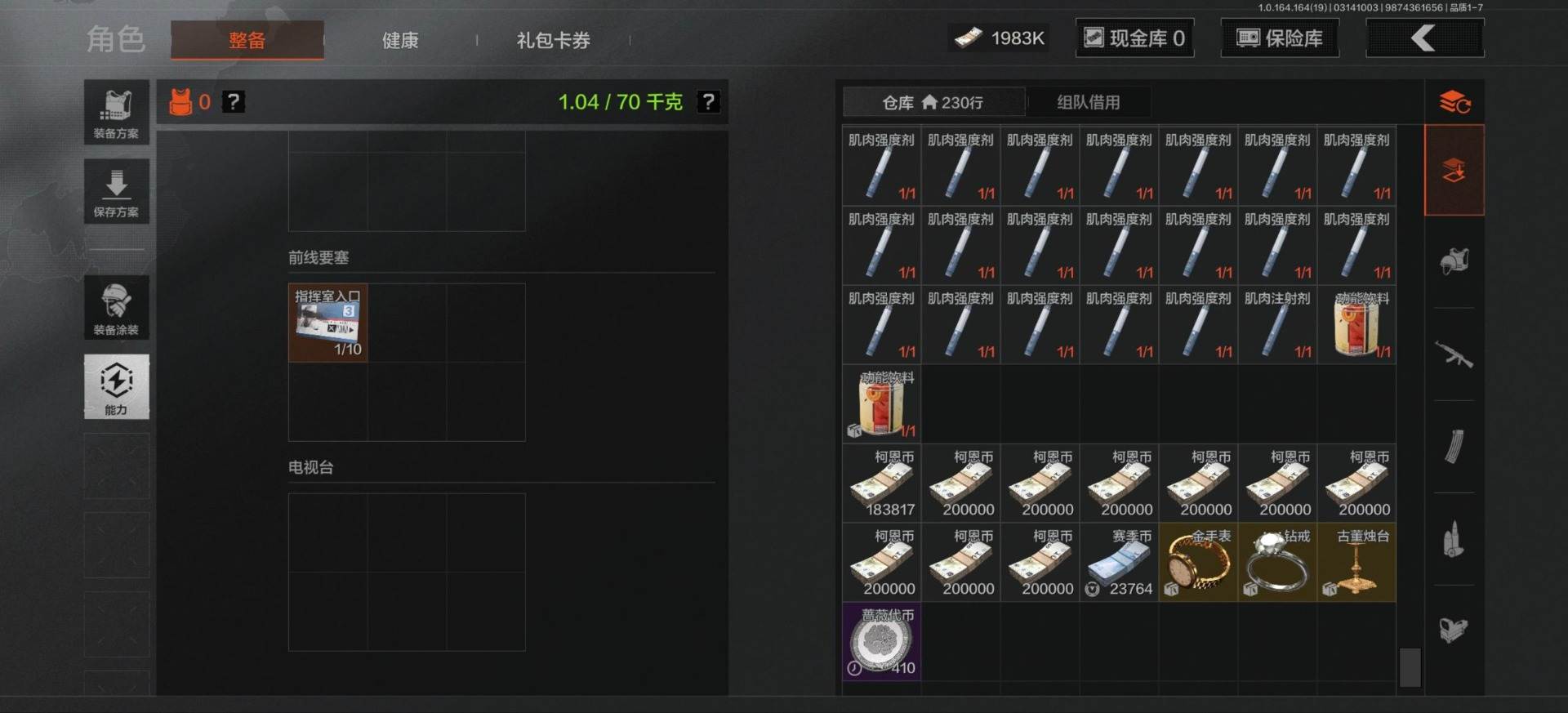Select the 组队借用 tab
1568x713 pixels.
1089,102
